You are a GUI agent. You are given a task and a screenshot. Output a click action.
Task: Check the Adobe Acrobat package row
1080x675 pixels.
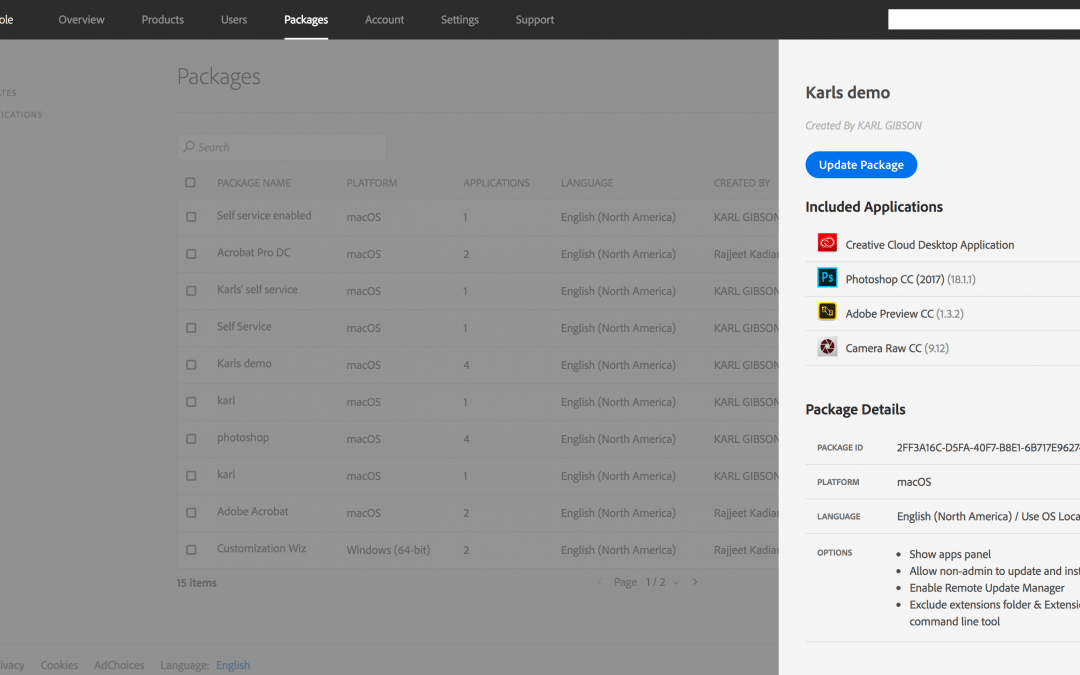point(191,513)
